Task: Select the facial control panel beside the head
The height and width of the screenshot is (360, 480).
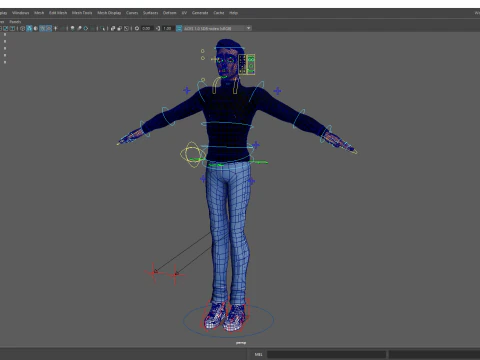Action: pos(247,64)
